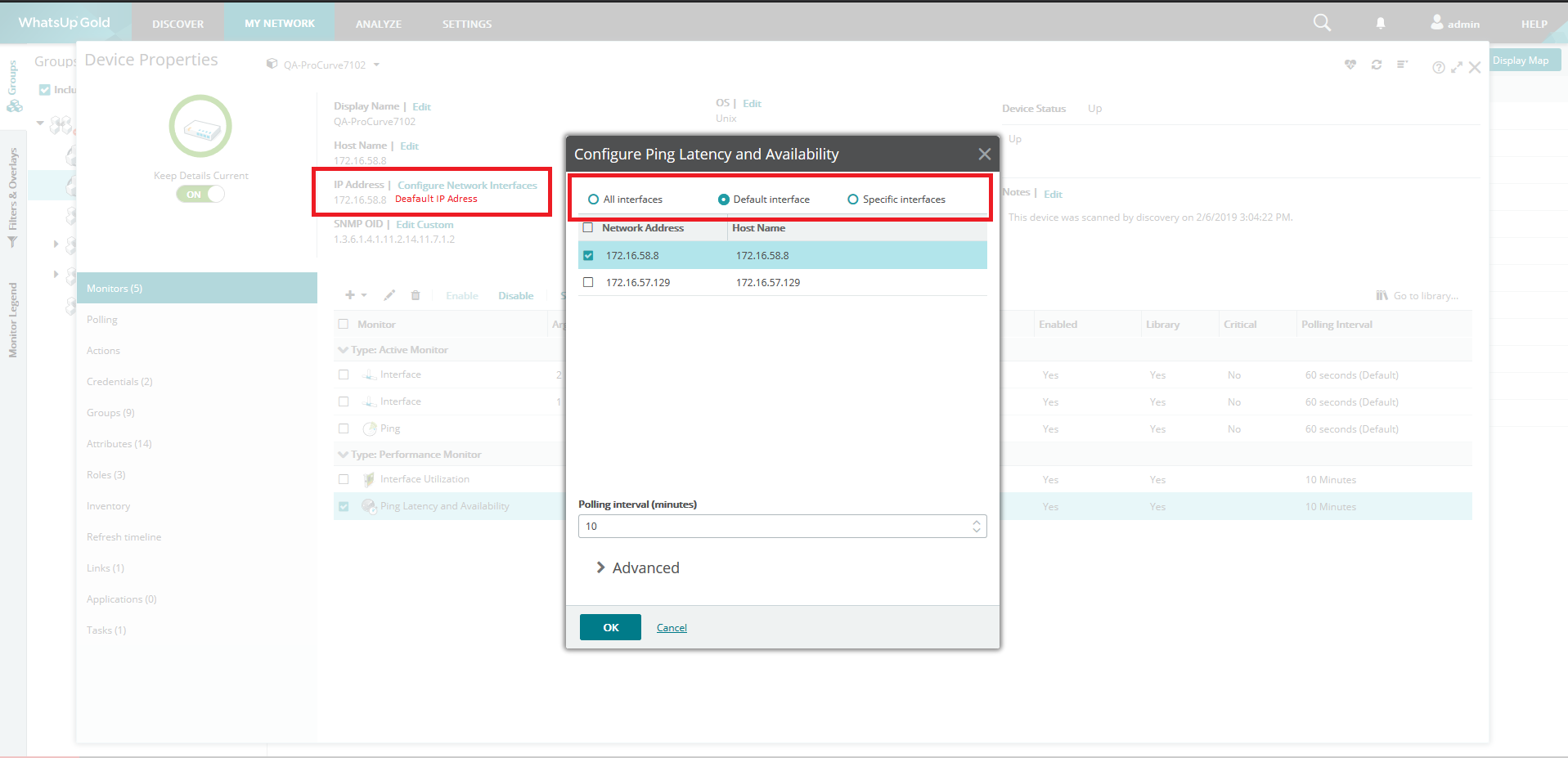Screen dimensions: 1568x758
Task: Collapse the Type: Active Monitor group
Action: (343, 350)
